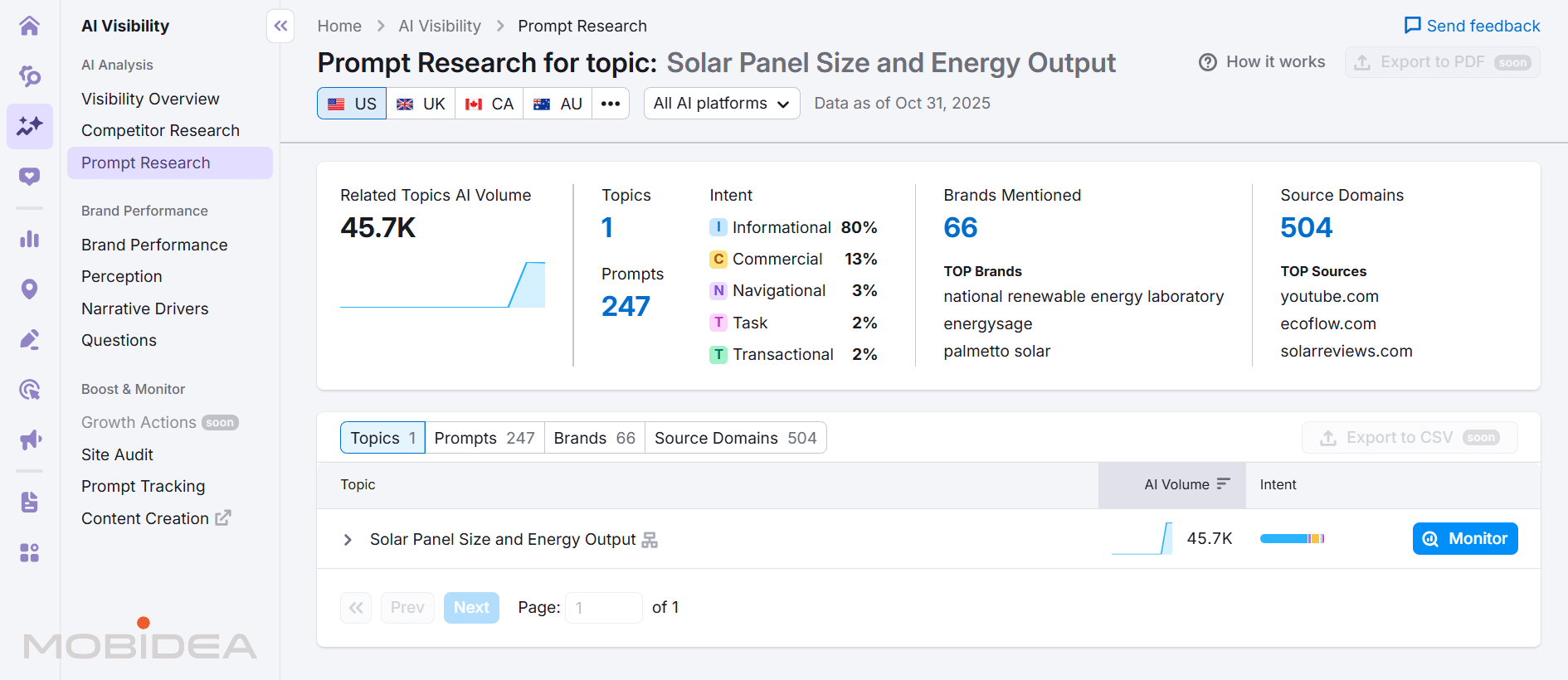Screen dimensions: 1568x680
Task: Click the Prev page button
Action: [x=407, y=608]
